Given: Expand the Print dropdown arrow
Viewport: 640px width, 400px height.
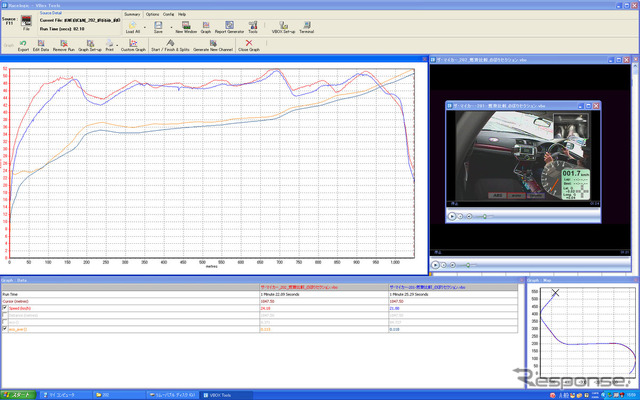Looking at the screenshot, I should (x=117, y=45).
